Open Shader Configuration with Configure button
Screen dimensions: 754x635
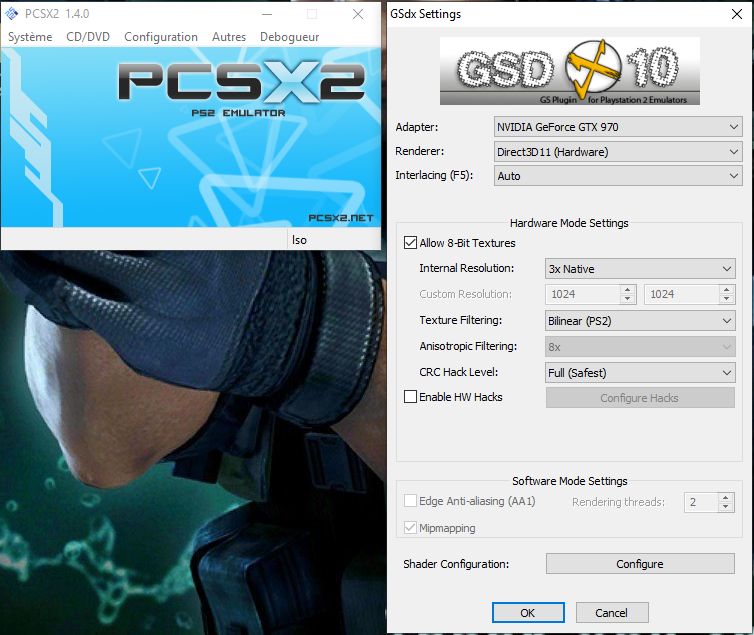tap(640, 564)
